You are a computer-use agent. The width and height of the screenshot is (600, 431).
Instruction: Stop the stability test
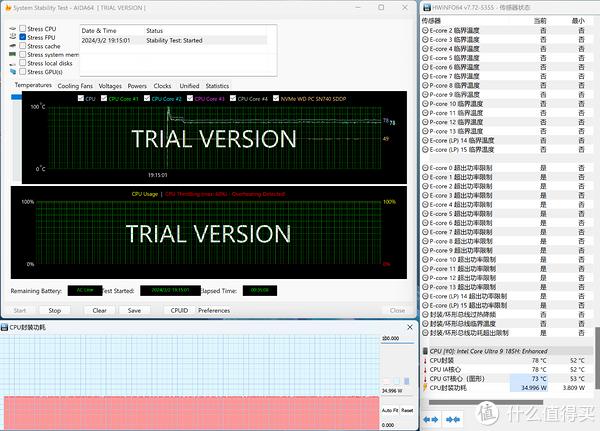click(55, 310)
